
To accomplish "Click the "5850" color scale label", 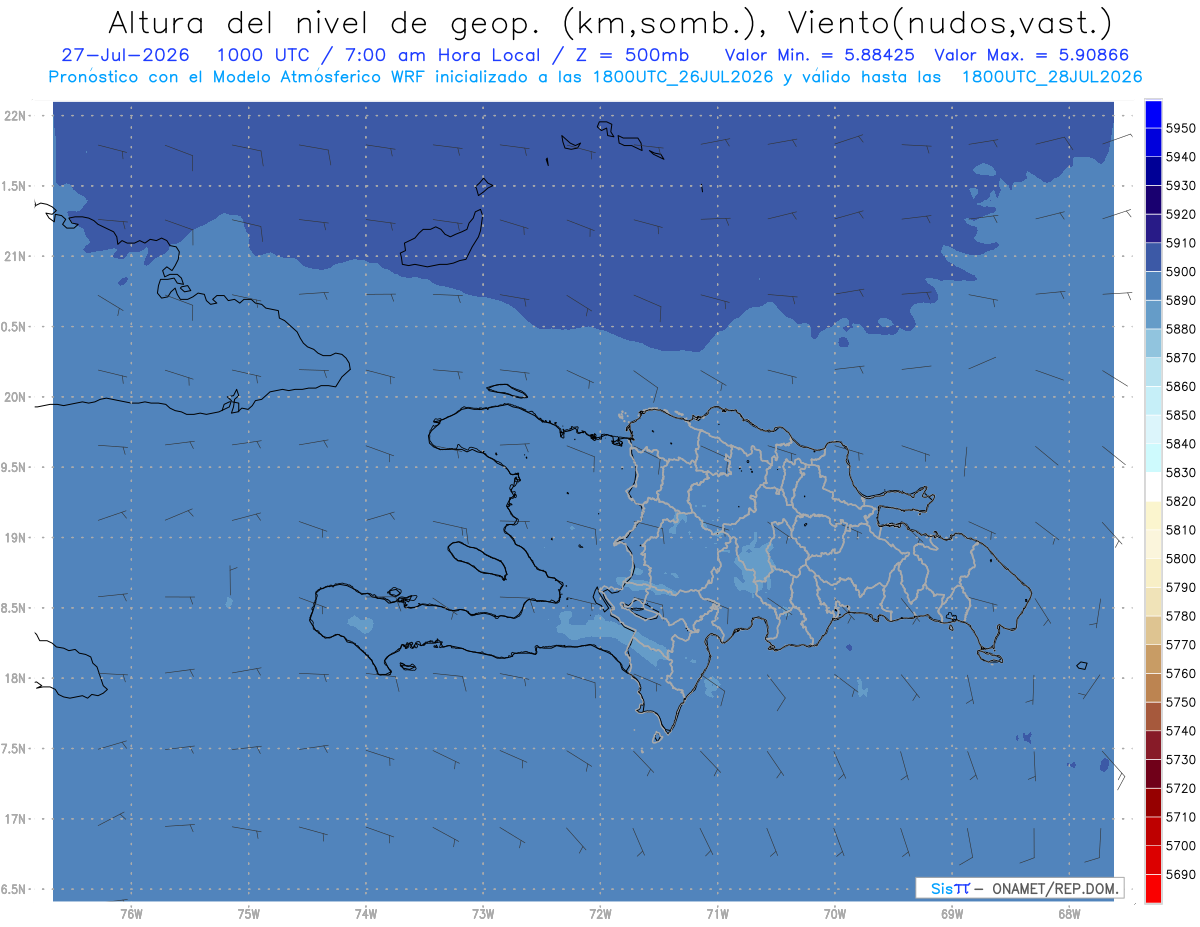I will [1181, 415].
